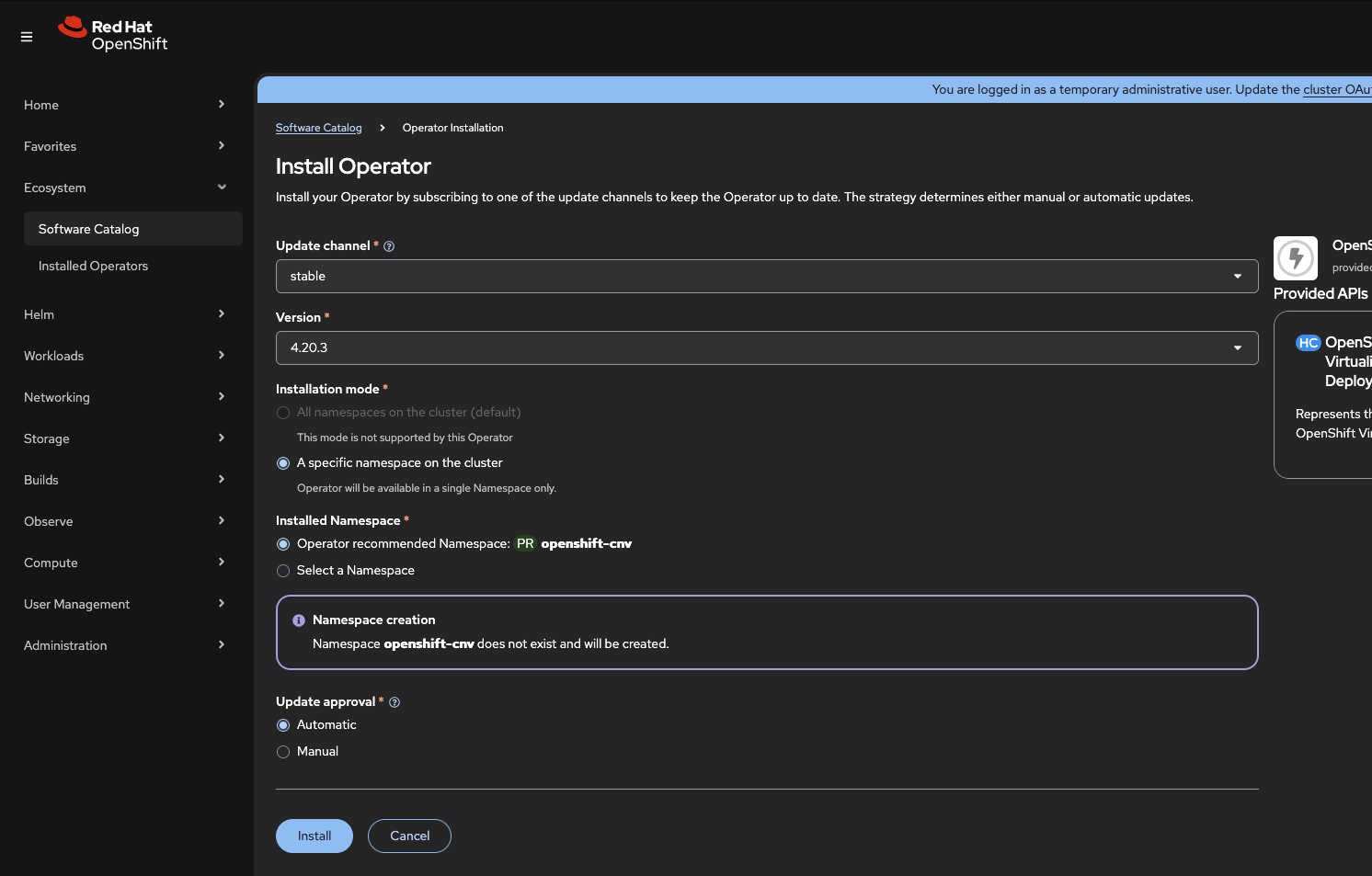Click the Cancel button
The image size is (1372, 876).
pos(409,836)
